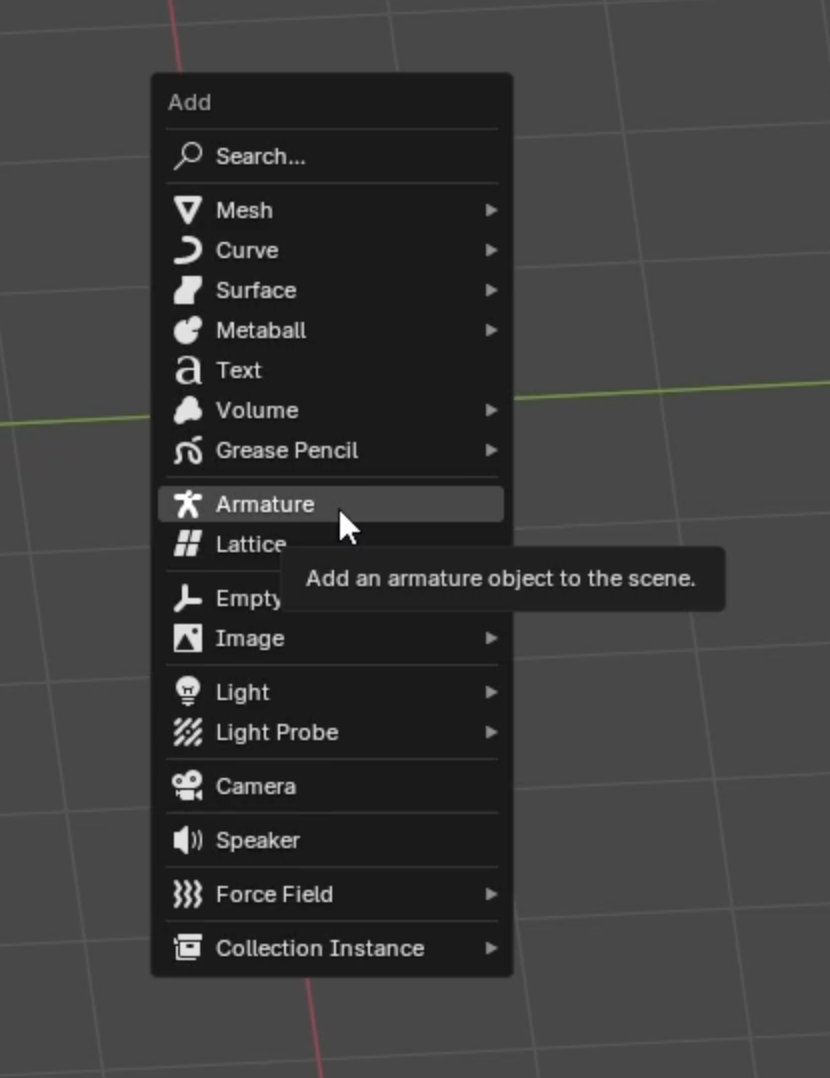Expand the Surface submenu arrow

pyautogui.click(x=491, y=290)
